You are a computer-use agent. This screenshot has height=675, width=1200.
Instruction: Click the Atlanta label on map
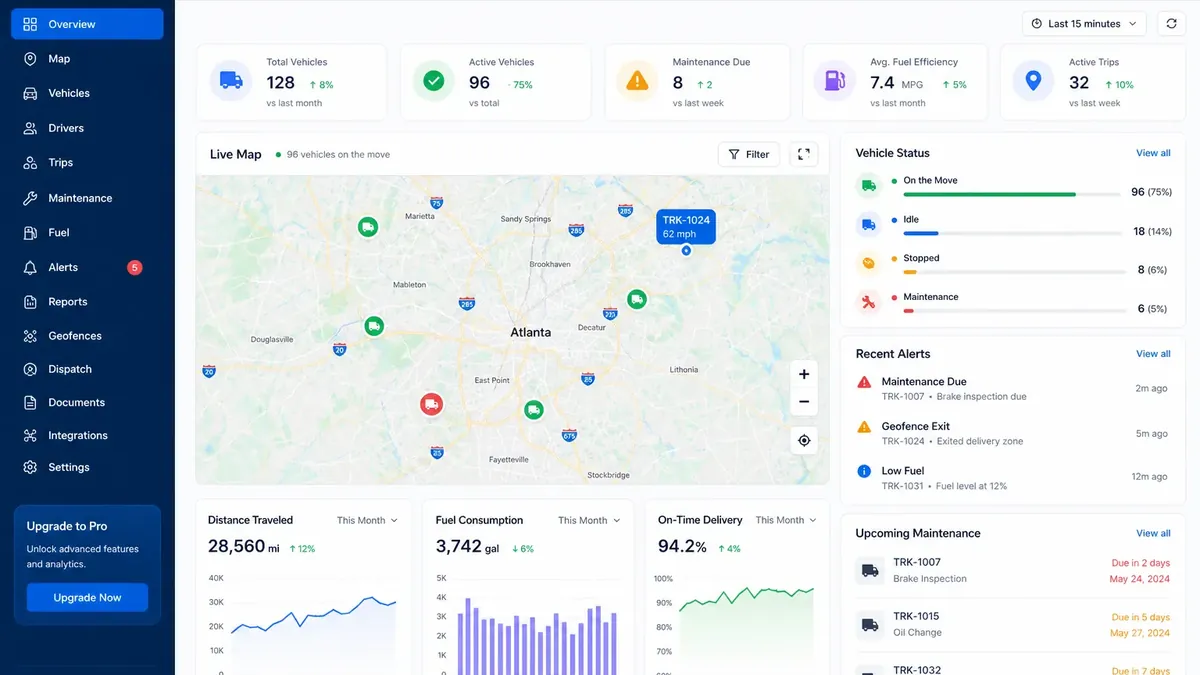[530, 332]
